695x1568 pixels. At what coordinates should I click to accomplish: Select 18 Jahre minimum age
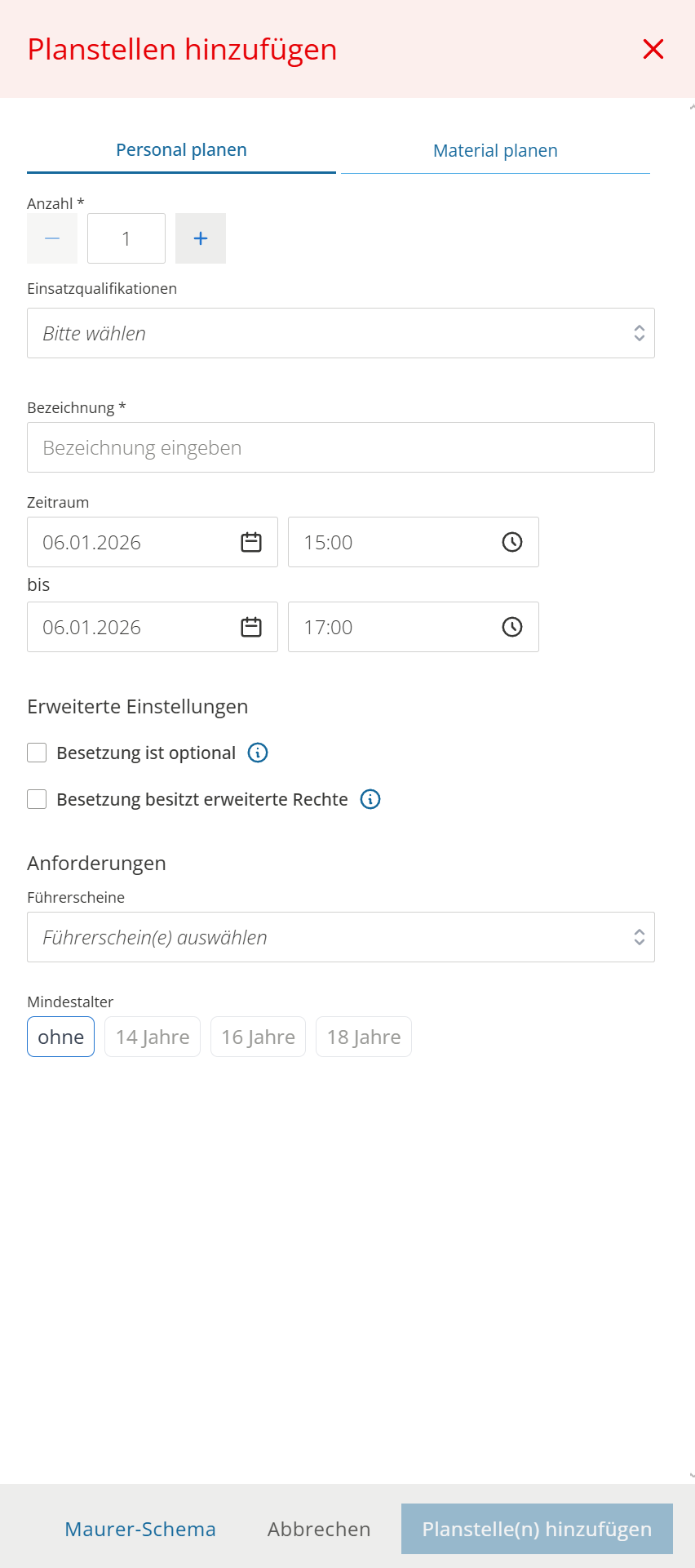click(363, 1037)
